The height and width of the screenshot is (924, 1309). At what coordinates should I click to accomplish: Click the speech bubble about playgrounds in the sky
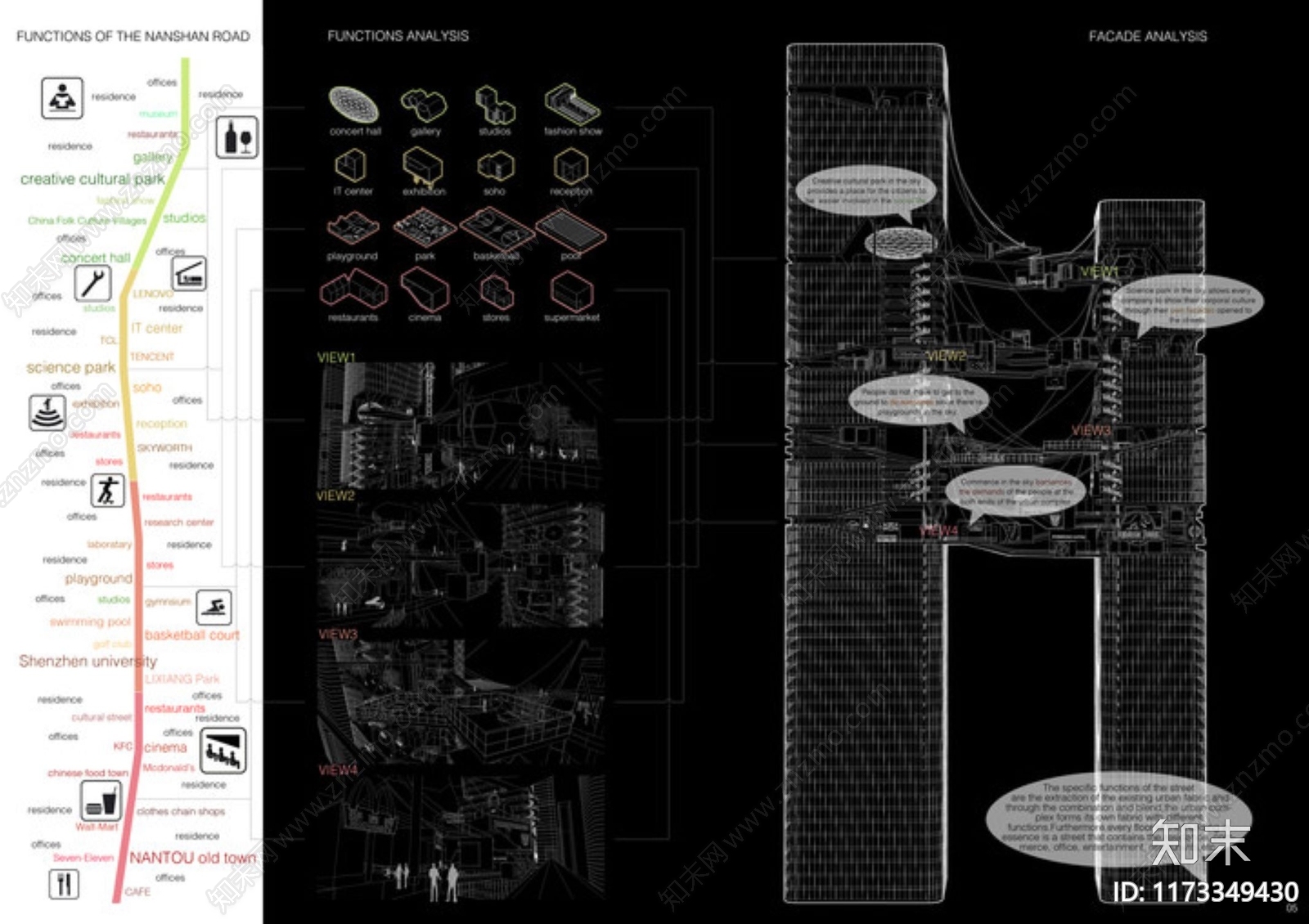coord(919,402)
